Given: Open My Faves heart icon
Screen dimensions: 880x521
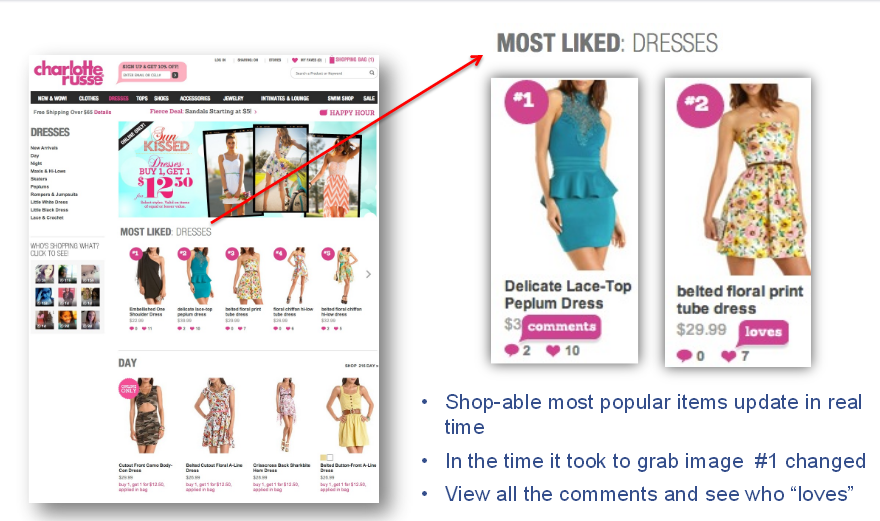Looking at the screenshot, I should coord(295,60).
